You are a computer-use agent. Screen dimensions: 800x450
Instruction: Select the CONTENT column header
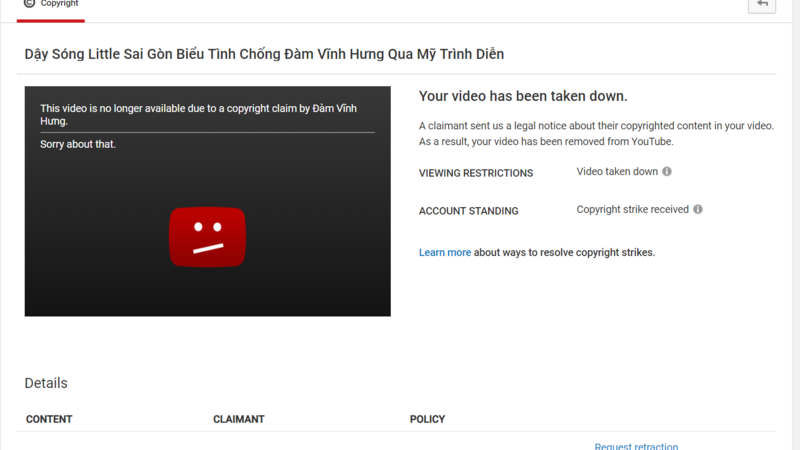49,419
